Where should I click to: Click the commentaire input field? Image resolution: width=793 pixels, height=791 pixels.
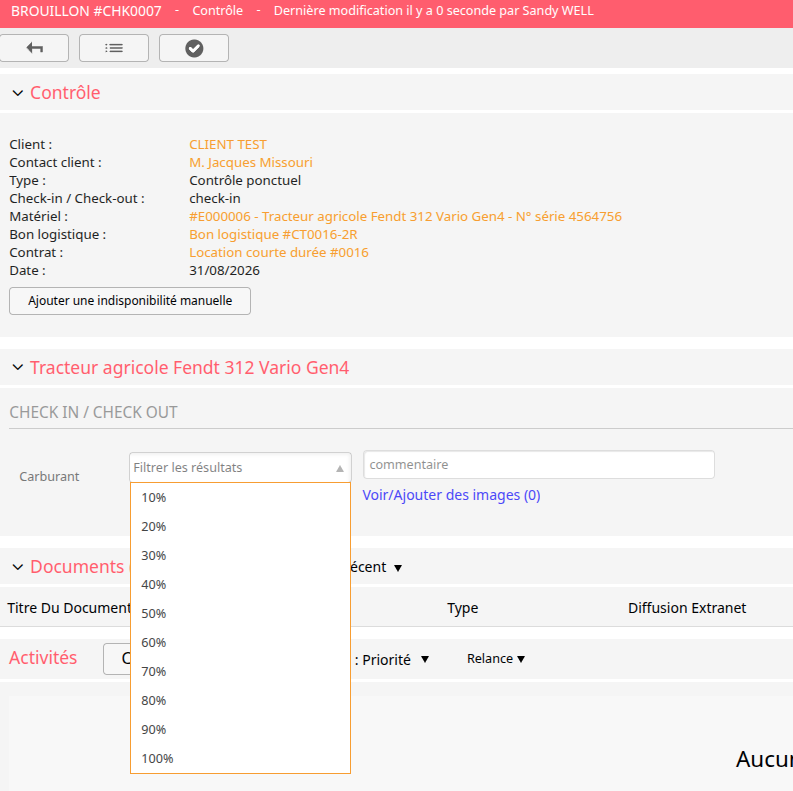539,465
